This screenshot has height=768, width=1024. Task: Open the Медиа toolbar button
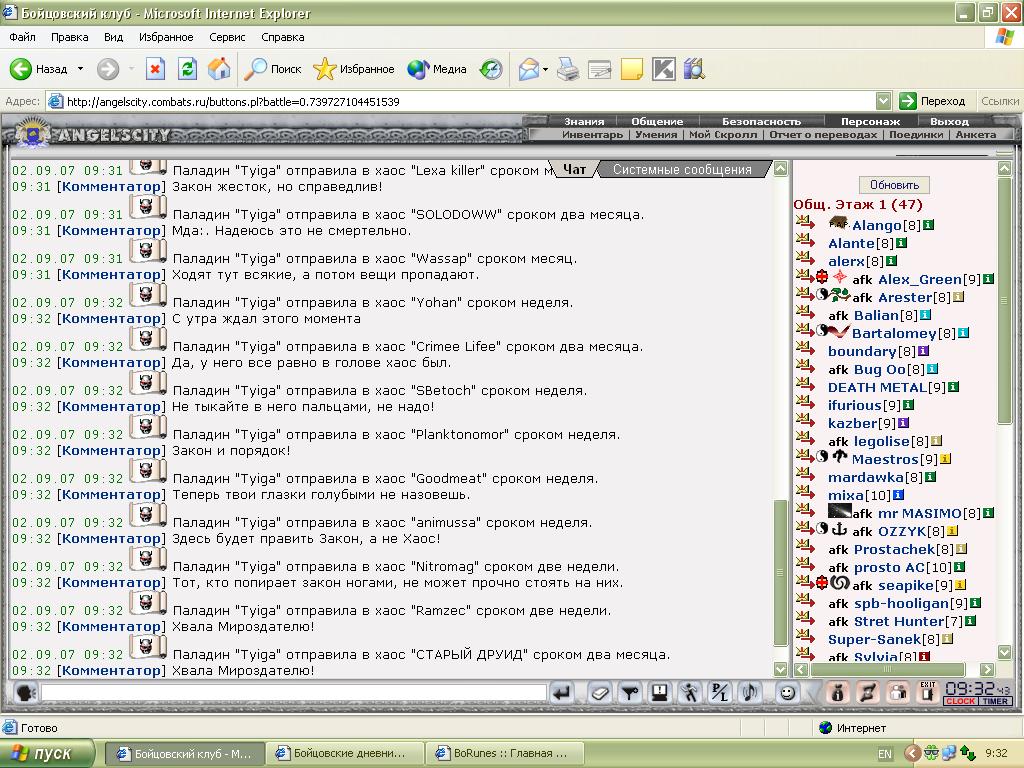436,69
